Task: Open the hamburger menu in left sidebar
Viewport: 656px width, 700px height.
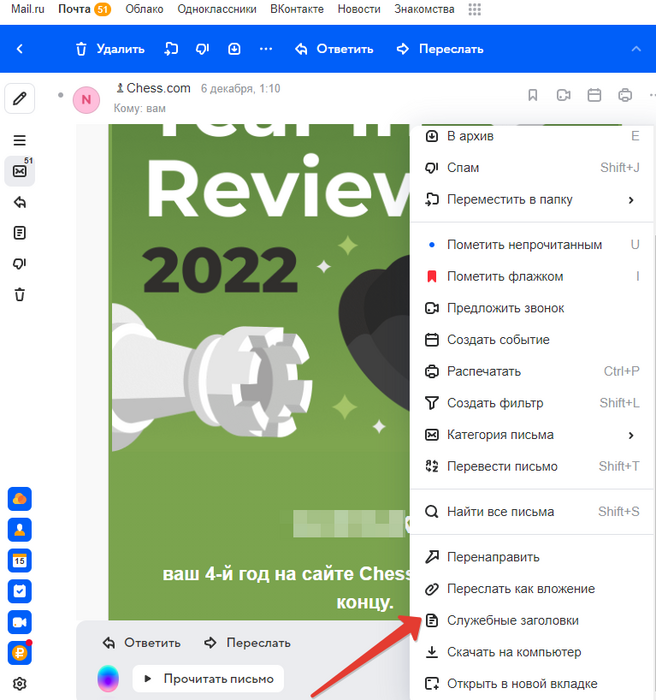Action: coord(20,141)
